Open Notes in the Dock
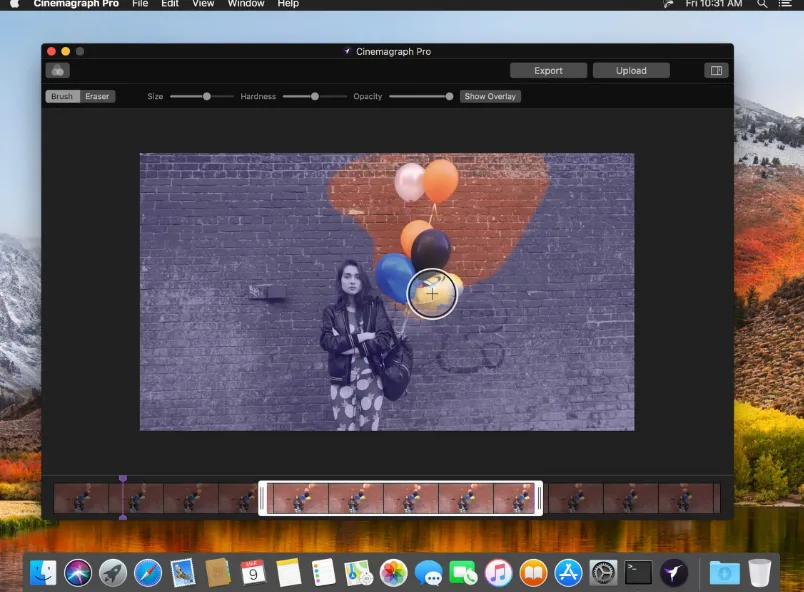804x592 pixels. tap(288, 573)
